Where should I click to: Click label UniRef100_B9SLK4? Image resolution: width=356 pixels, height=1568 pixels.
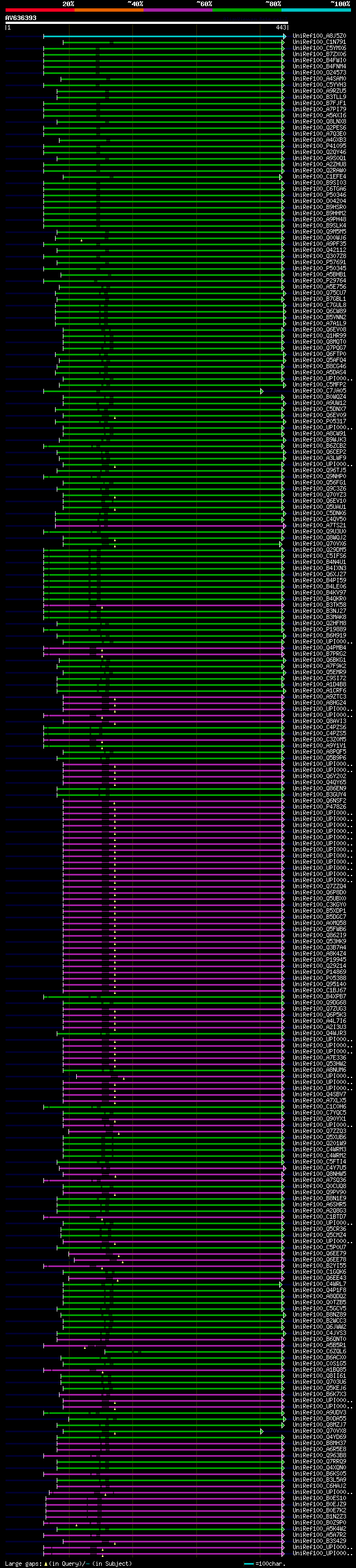pos(319,225)
